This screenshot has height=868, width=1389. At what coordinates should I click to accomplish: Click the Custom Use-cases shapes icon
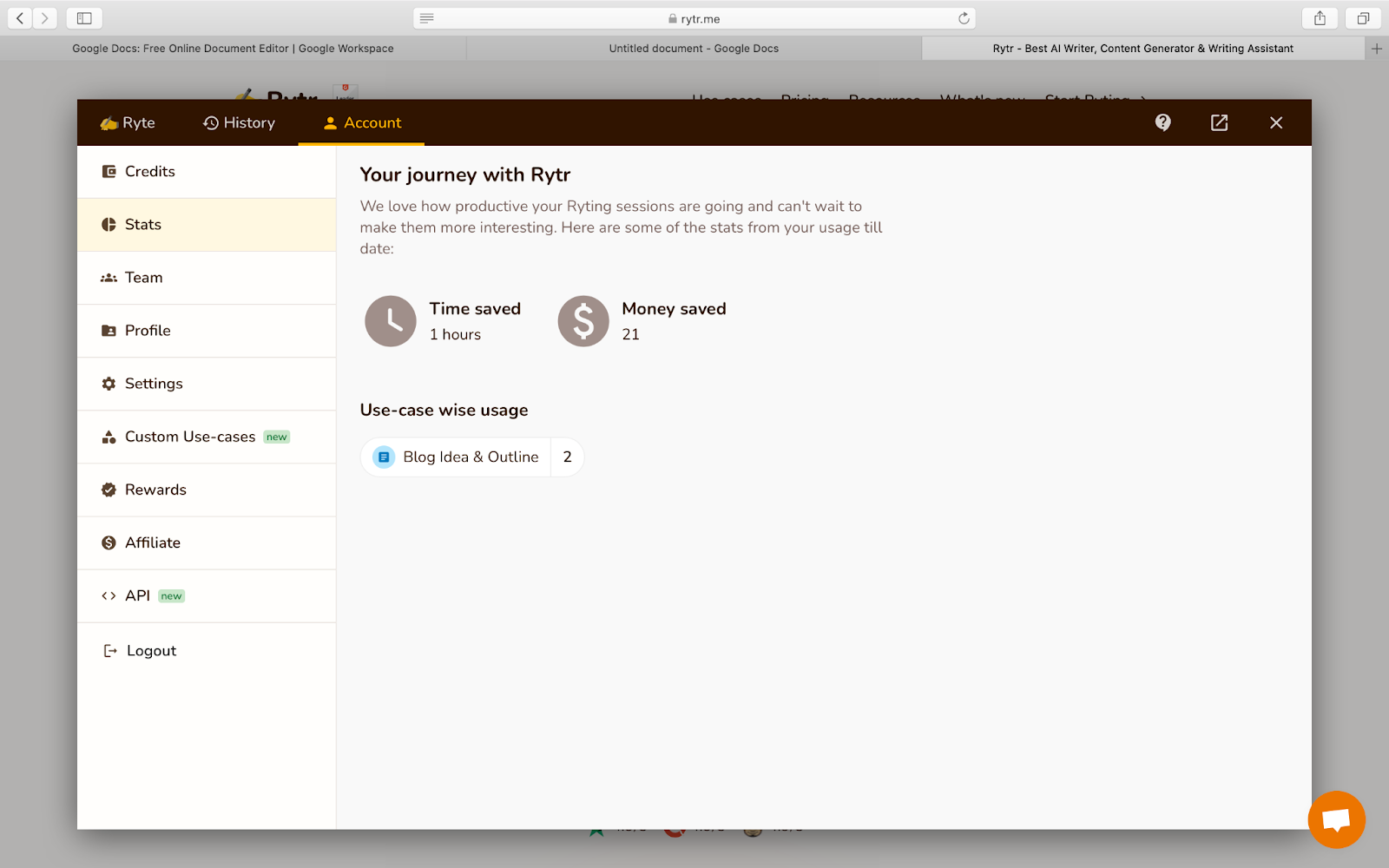pyautogui.click(x=109, y=437)
